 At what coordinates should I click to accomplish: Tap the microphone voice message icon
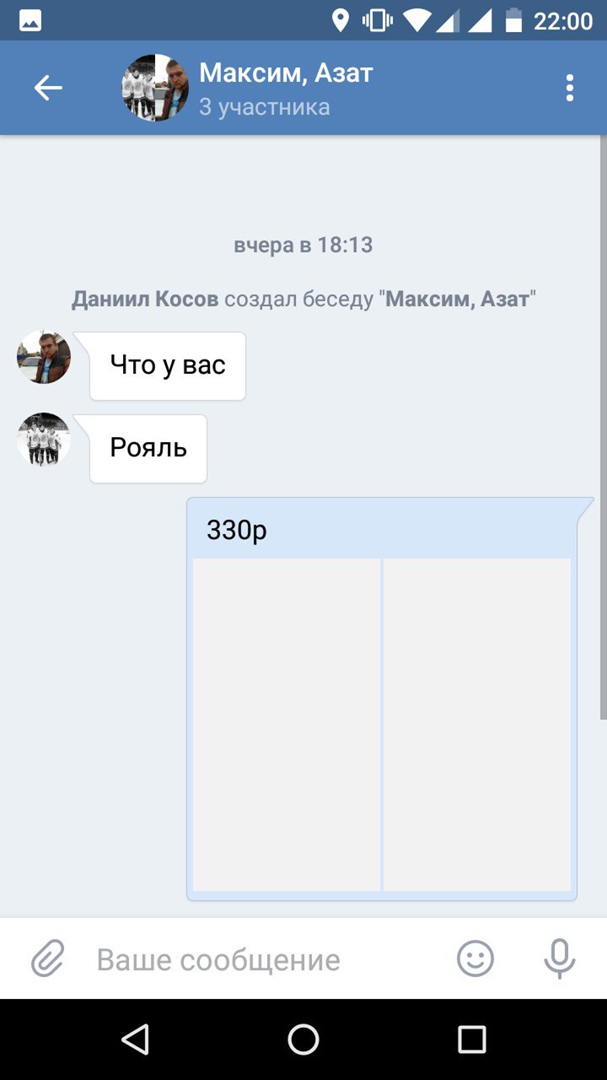[x=559, y=958]
